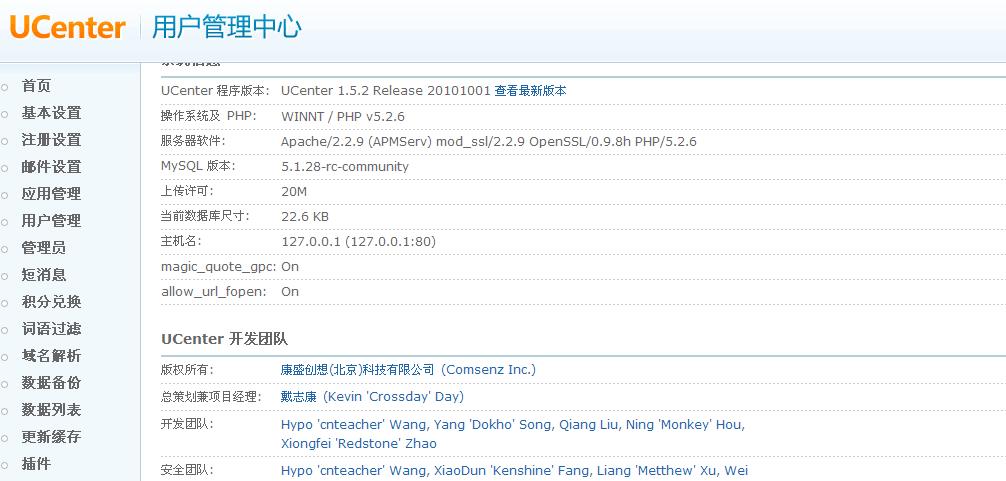Click the allow_url_fopen label
The image size is (1006, 481).
click(214, 292)
